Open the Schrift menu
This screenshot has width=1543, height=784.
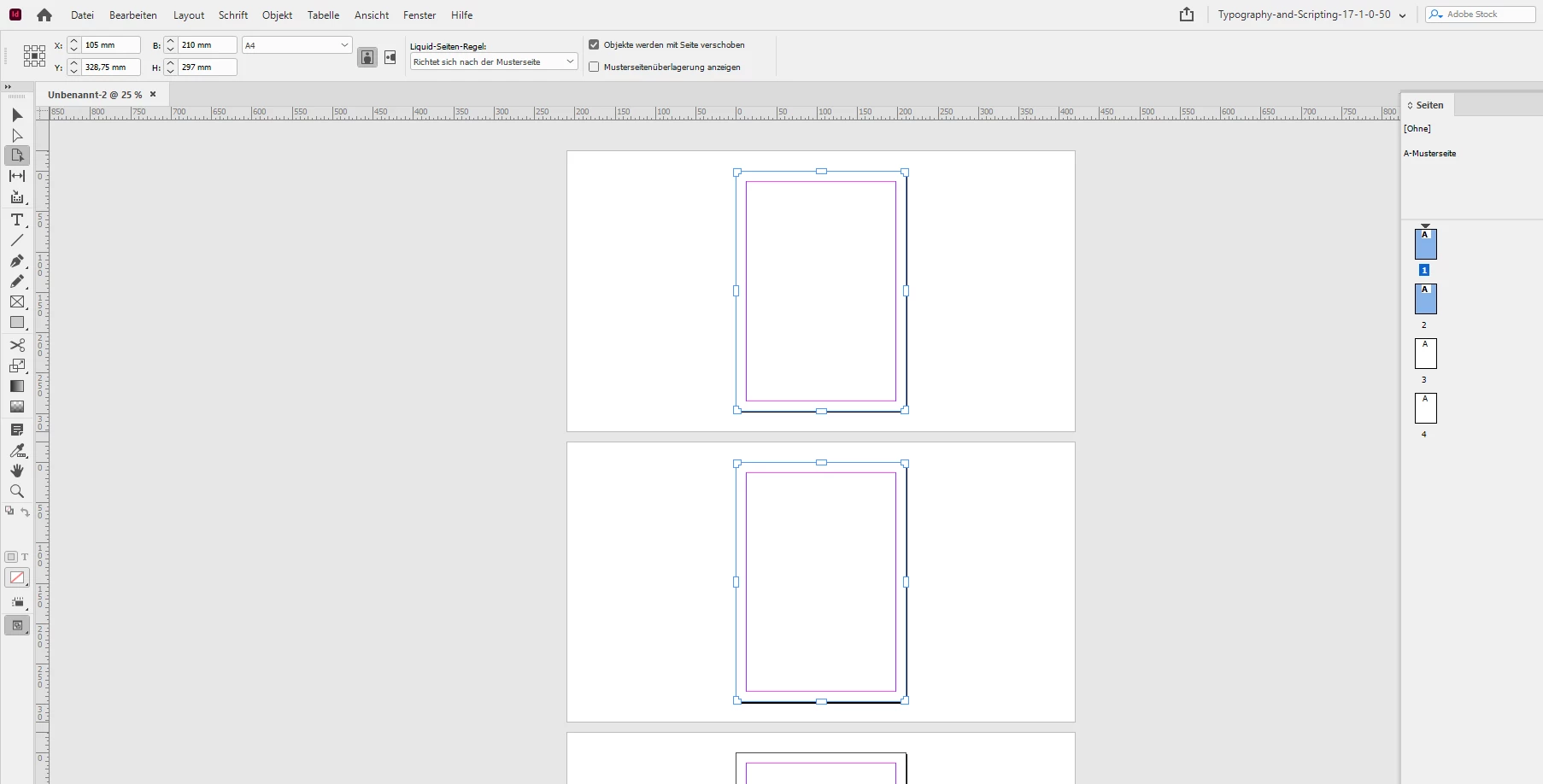[x=233, y=15]
